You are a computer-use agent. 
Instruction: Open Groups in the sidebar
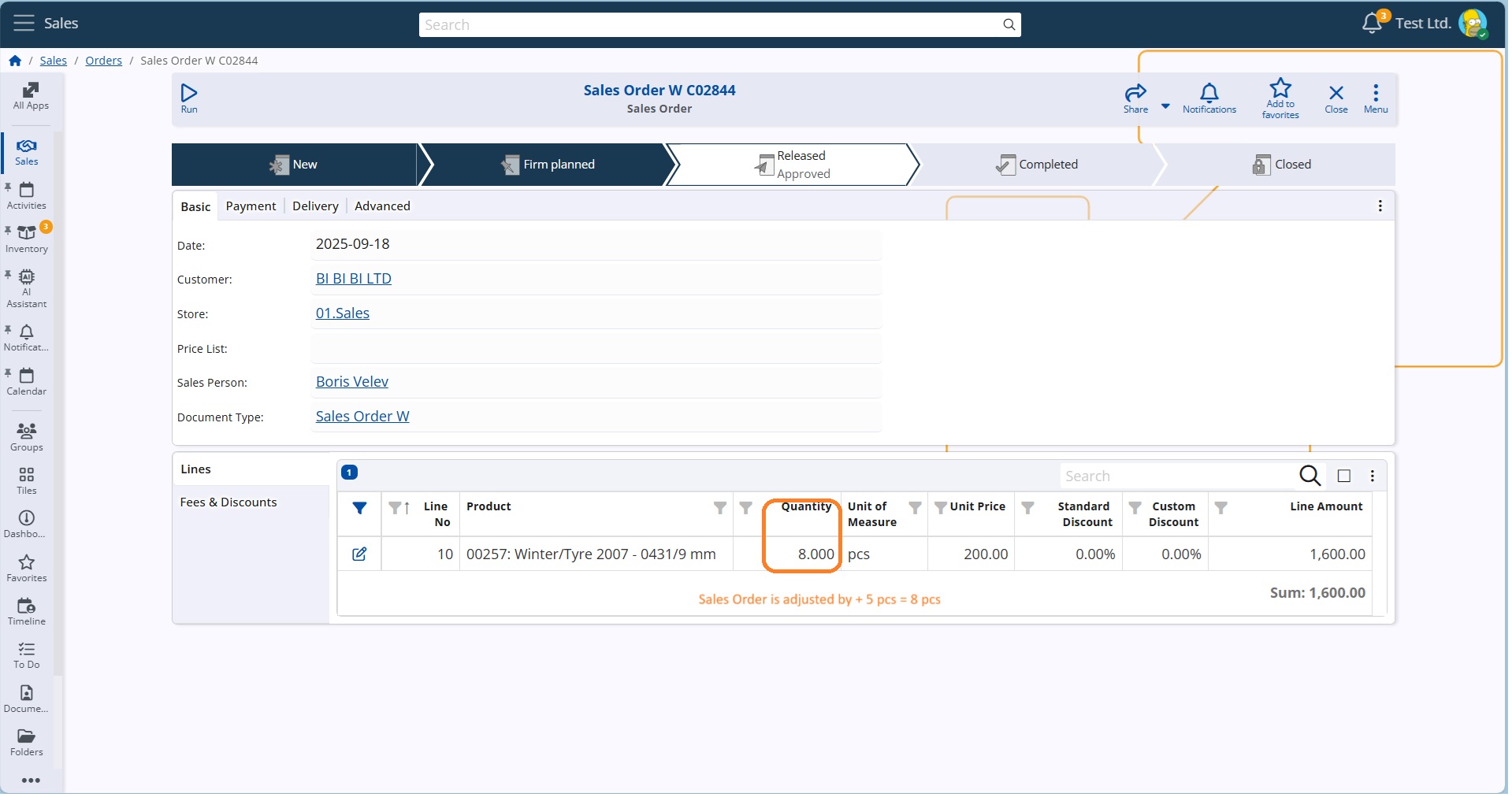[27, 438]
